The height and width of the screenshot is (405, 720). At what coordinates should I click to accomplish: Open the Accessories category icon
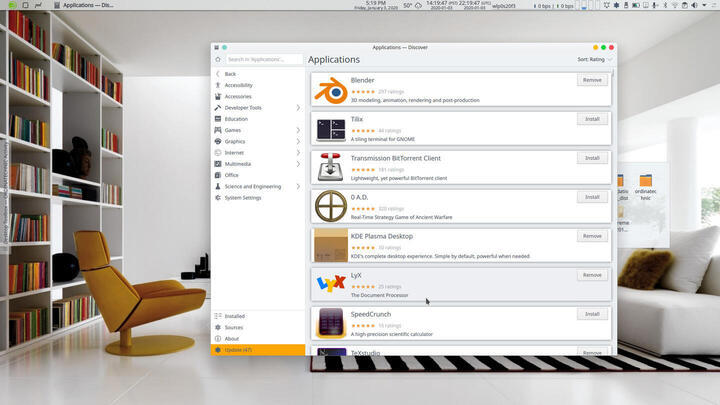click(x=218, y=96)
